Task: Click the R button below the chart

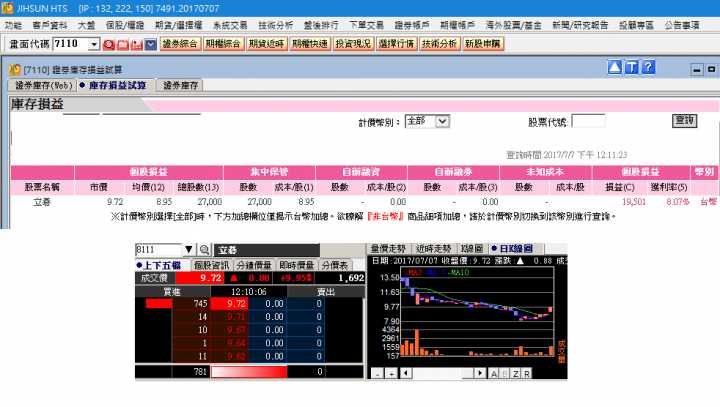Action: pyautogui.click(x=527, y=373)
